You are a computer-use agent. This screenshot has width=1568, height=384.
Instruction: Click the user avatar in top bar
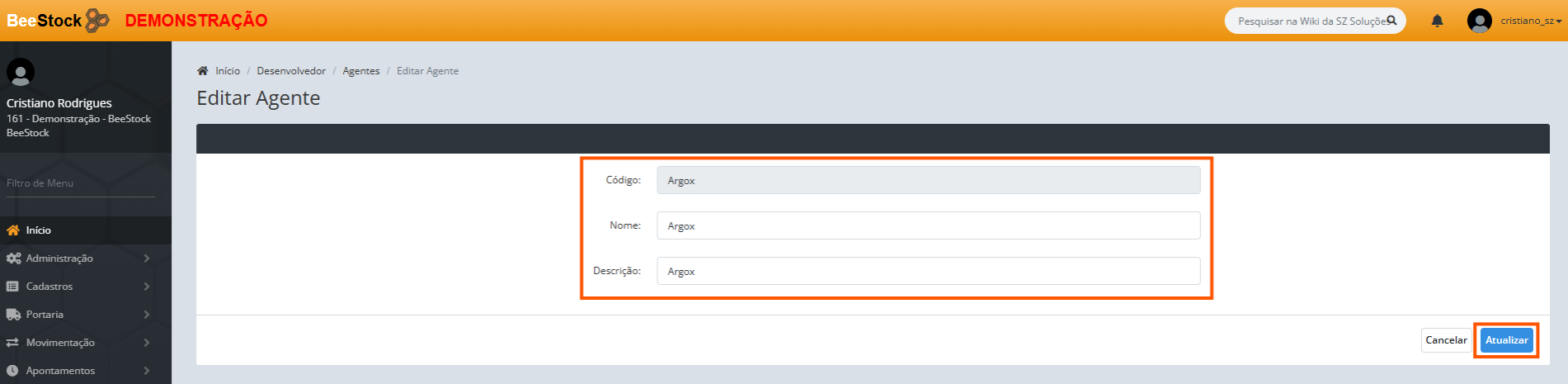tap(1479, 21)
